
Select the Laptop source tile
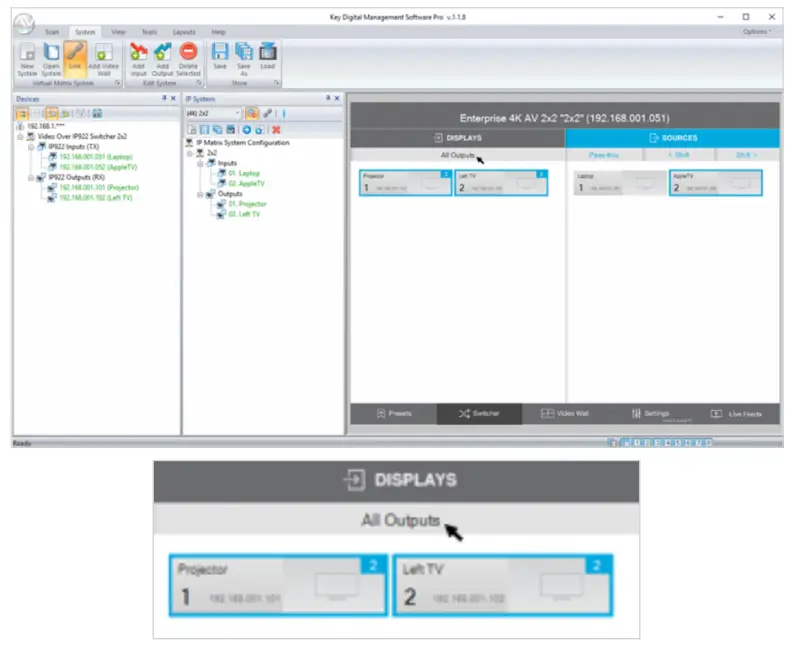pyautogui.click(x=619, y=183)
